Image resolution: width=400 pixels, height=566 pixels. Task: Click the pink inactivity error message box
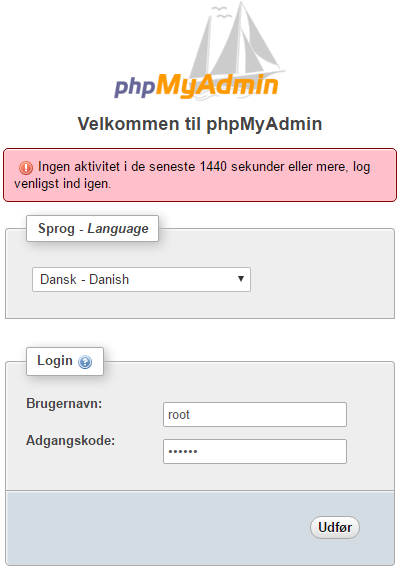click(200, 175)
